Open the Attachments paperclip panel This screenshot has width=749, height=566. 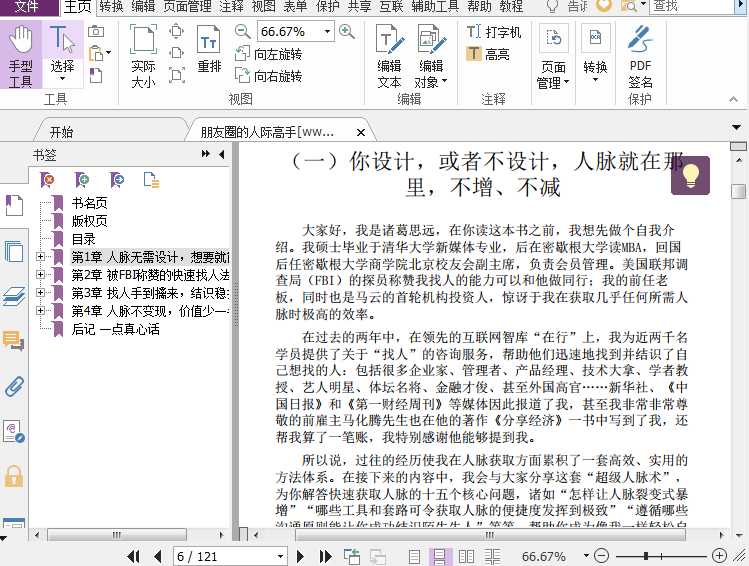tap(14, 386)
